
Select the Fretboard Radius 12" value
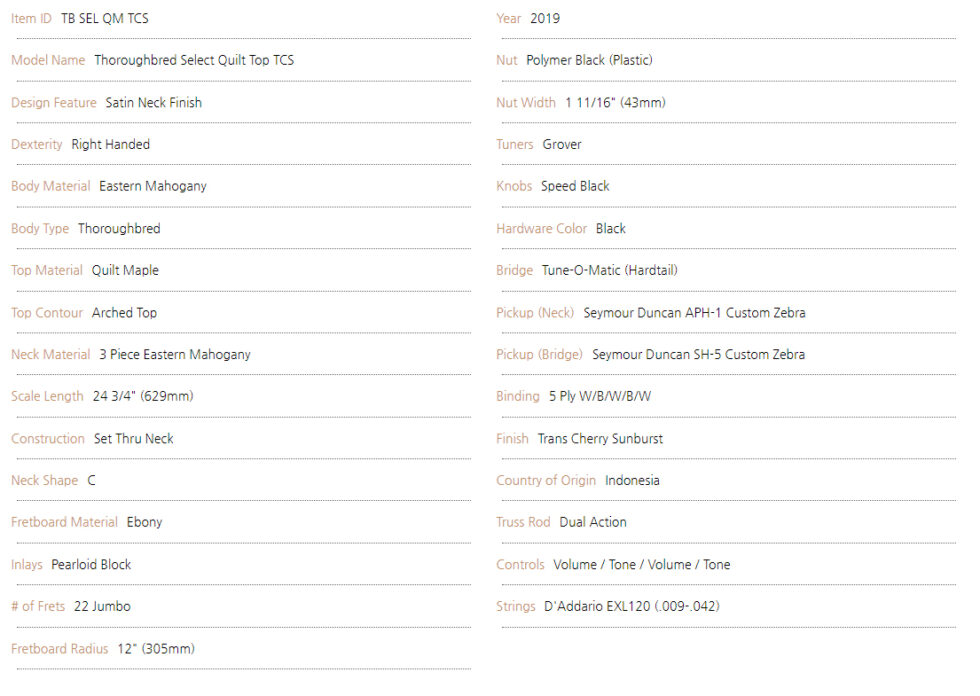tap(156, 649)
